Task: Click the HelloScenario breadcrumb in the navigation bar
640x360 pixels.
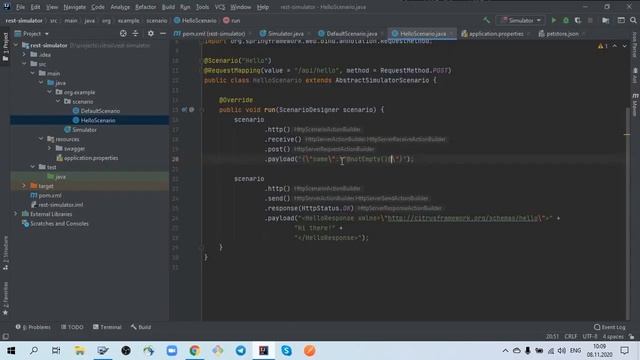Action: (x=195, y=20)
